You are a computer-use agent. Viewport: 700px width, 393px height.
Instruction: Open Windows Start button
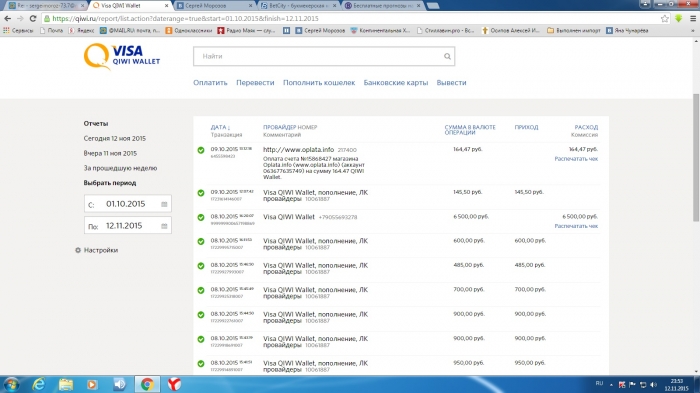[11, 384]
